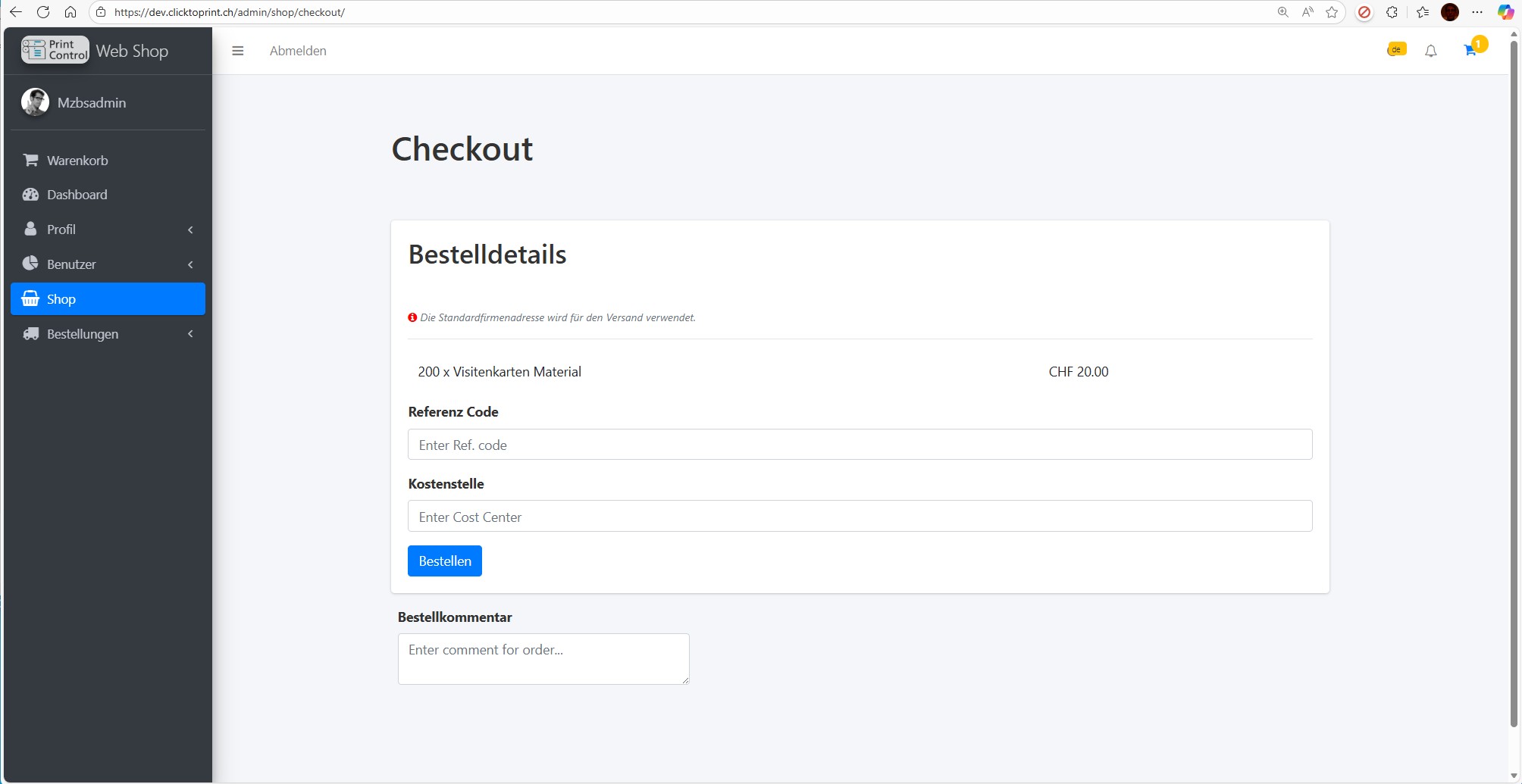Open Warenkorb in the sidebar
The image size is (1522, 784).
coord(77,161)
